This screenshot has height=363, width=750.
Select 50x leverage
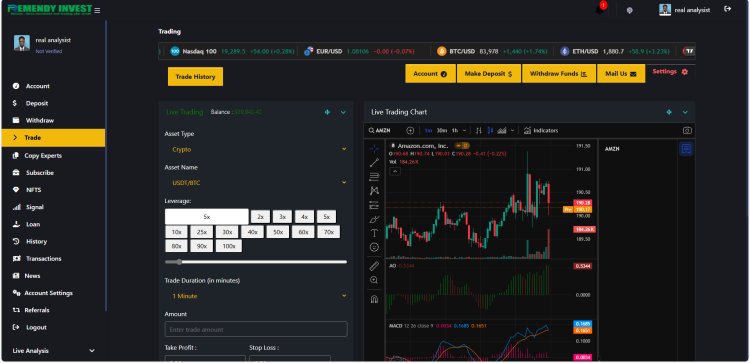(278, 232)
